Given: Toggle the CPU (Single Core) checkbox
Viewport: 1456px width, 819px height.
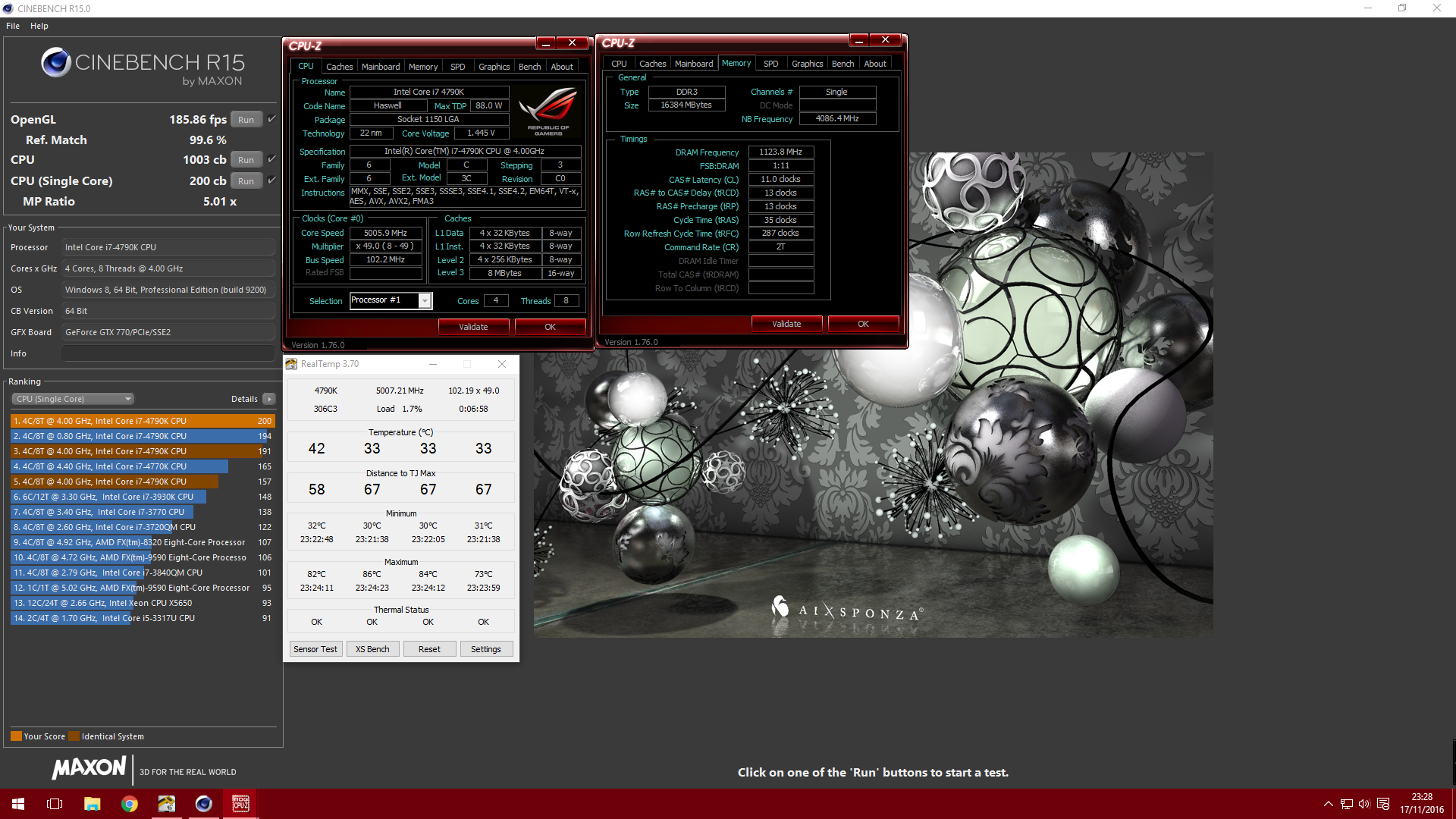Looking at the screenshot, I should 271,180.
